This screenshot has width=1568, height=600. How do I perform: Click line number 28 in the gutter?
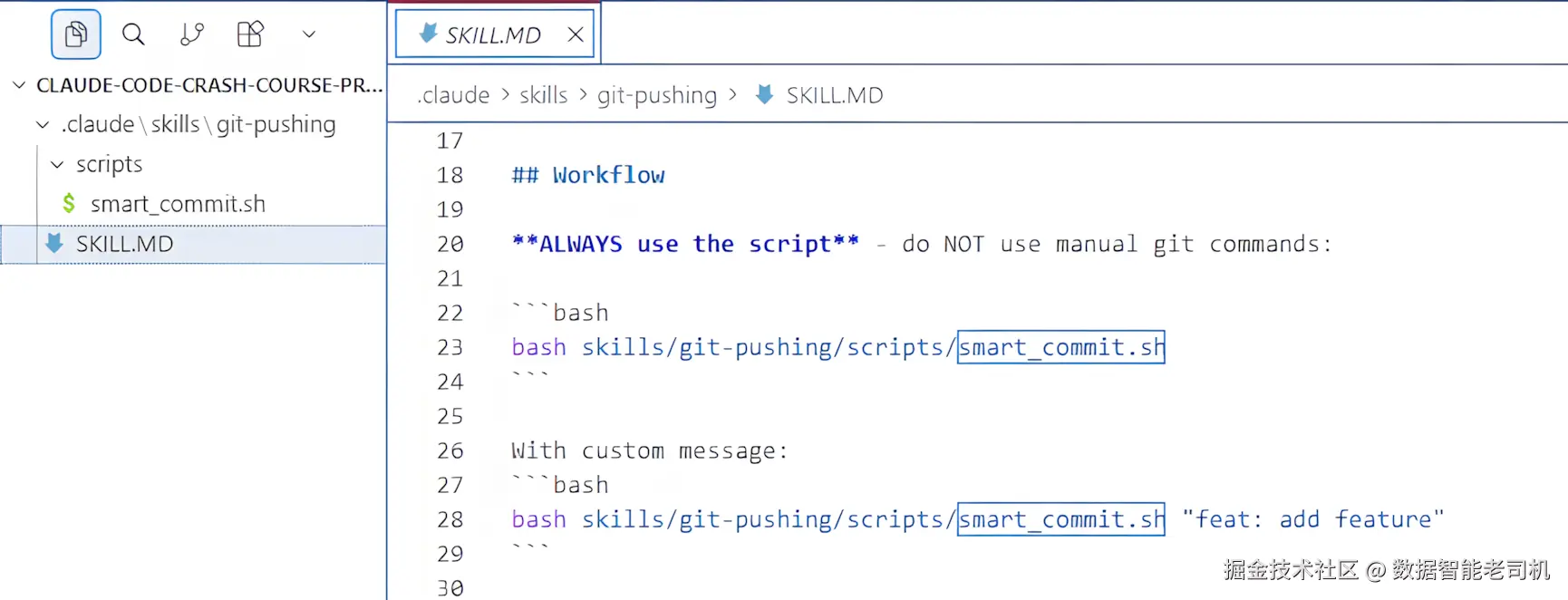[450, 519]
